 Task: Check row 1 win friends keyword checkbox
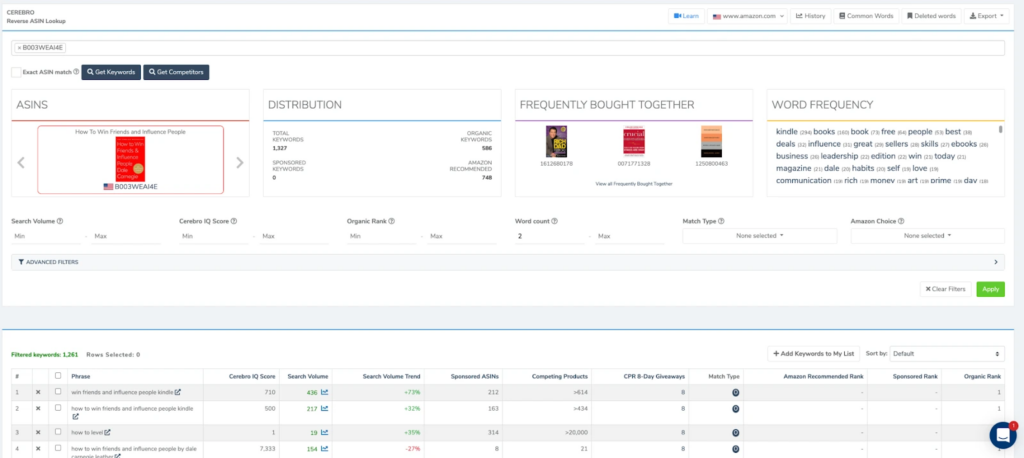58,392
